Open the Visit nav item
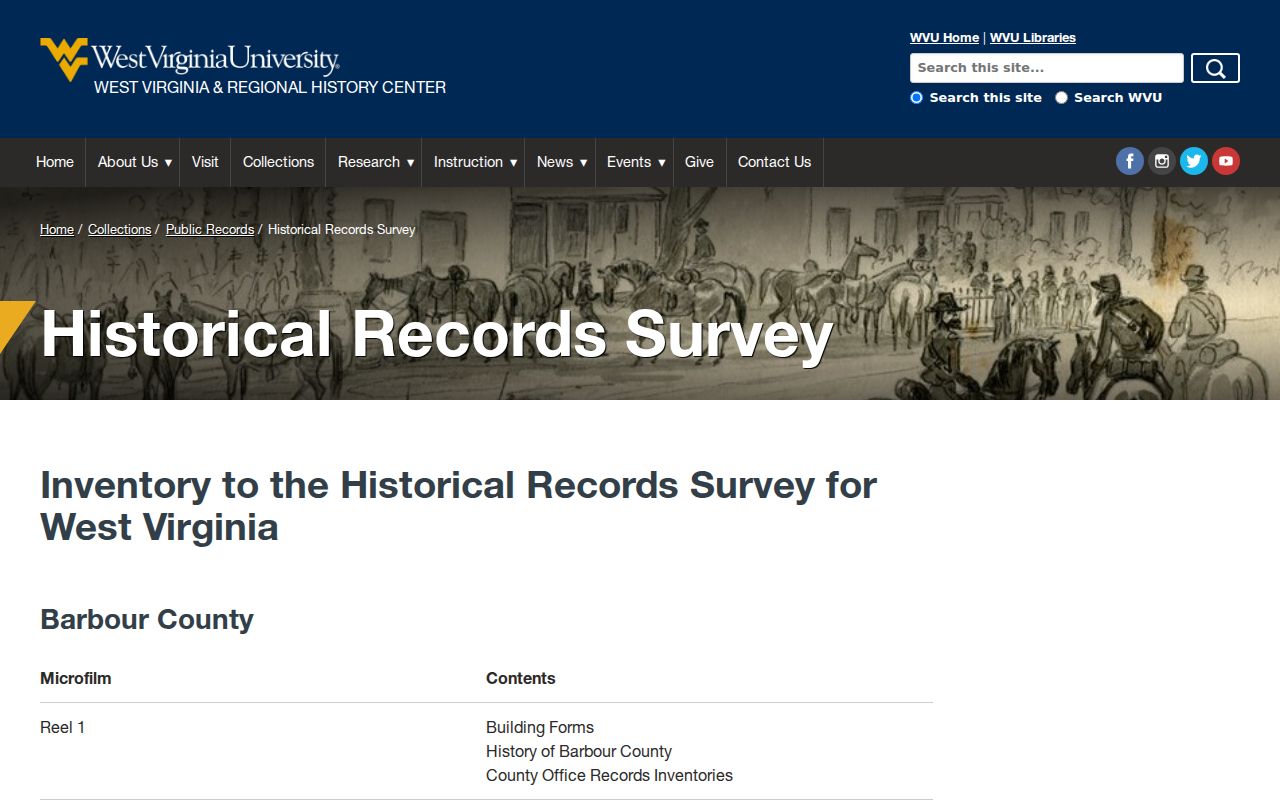This screenshot has height=800, width=1280. coord(205,162)
